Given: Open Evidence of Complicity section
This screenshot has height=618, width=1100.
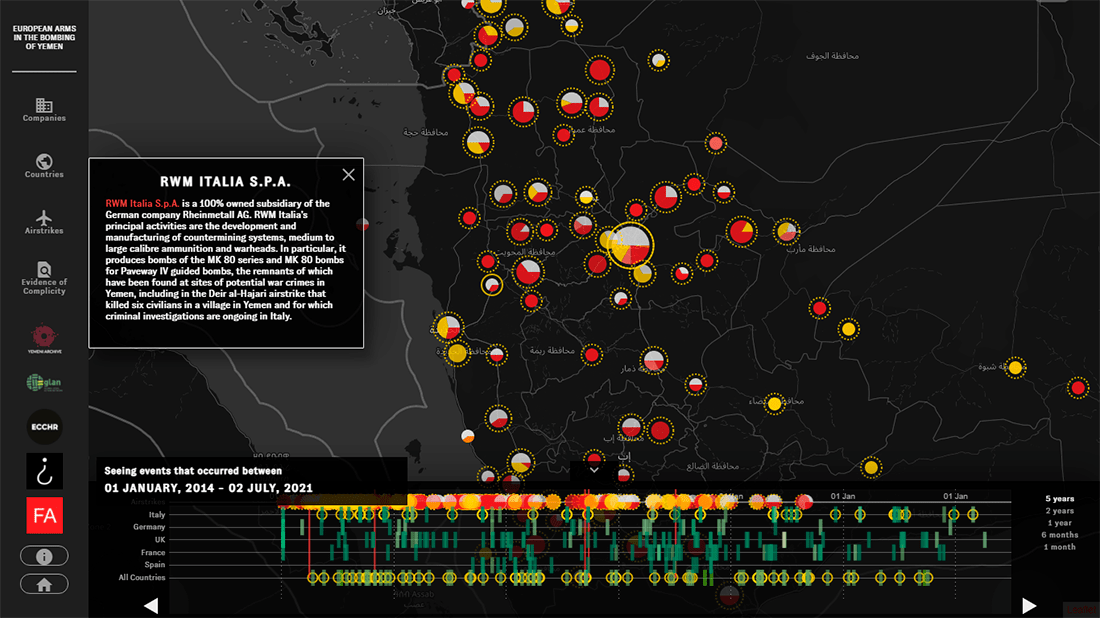Looking at the screenshot, I should click(44, 278).
